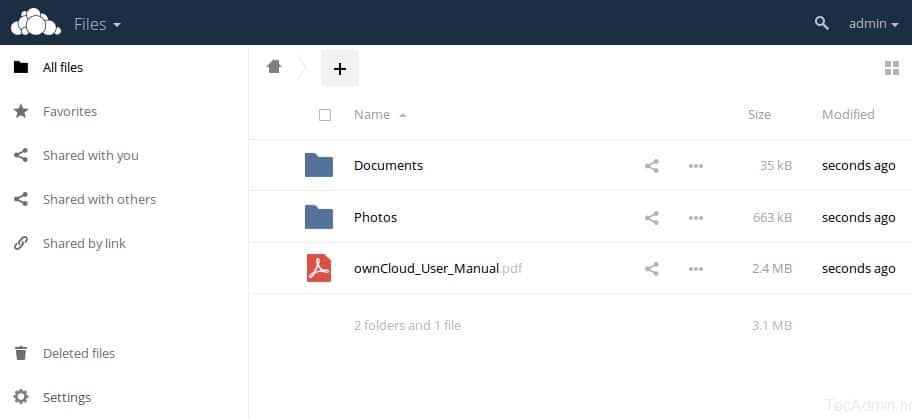The image size is (912, 419).
Task: Open Settings in the sidebar
Action: (x=66, y=398)
